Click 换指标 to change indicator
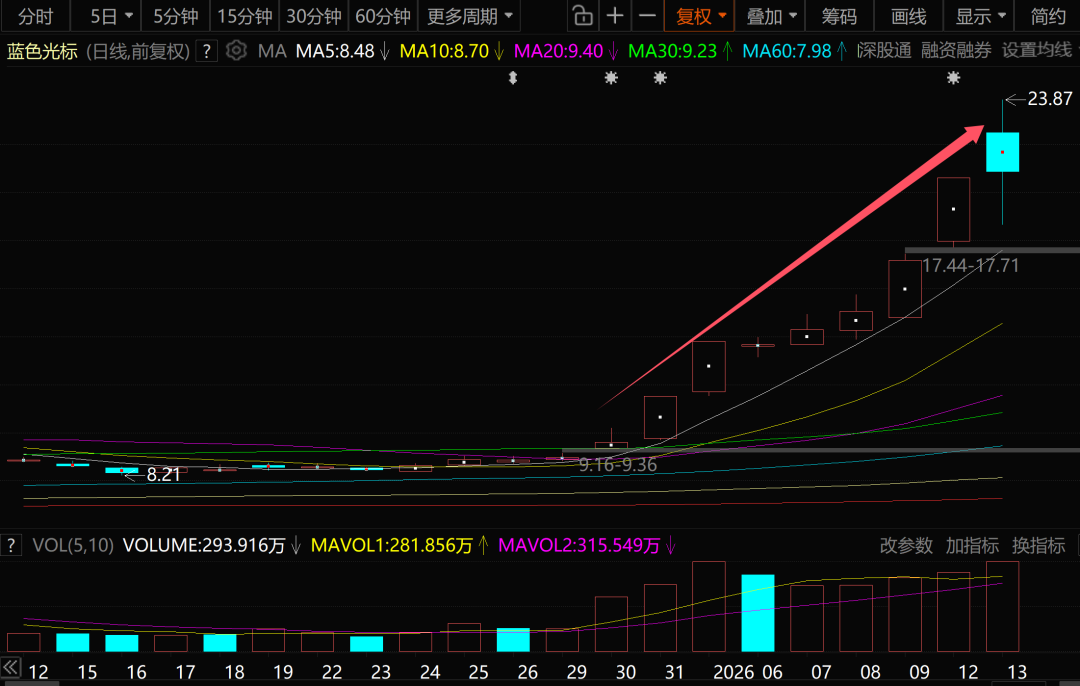 1039,545
